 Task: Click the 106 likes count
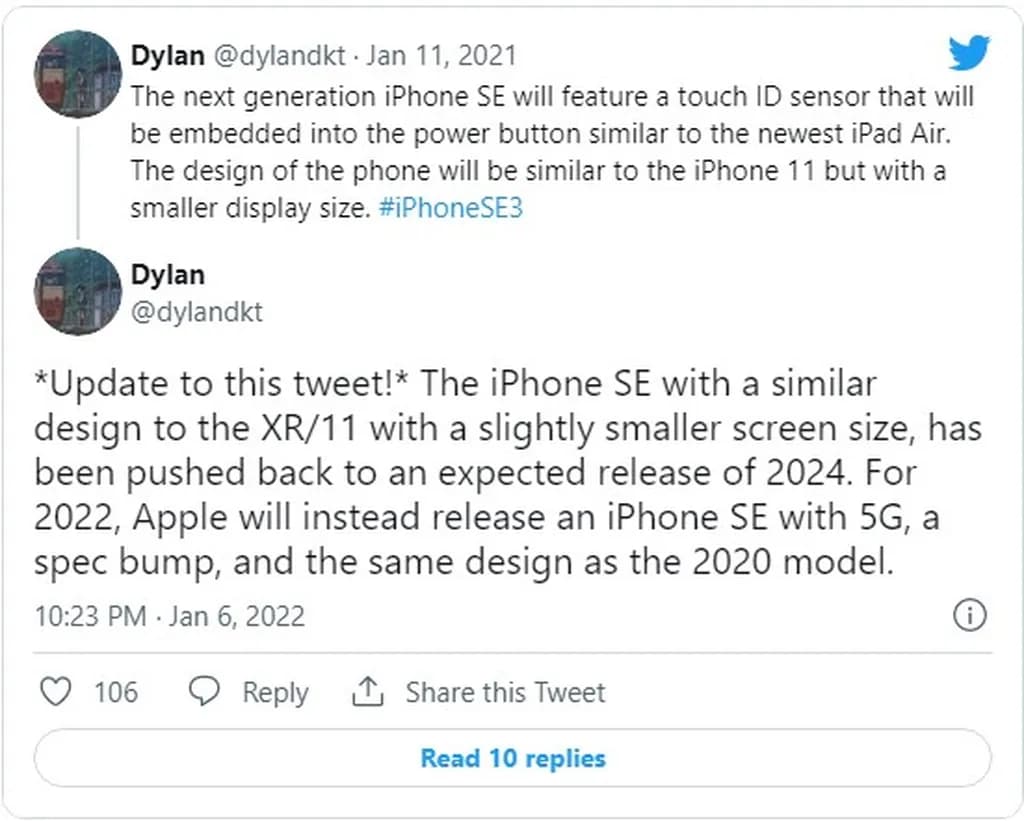pyautogui.click(x=116, y=692)
